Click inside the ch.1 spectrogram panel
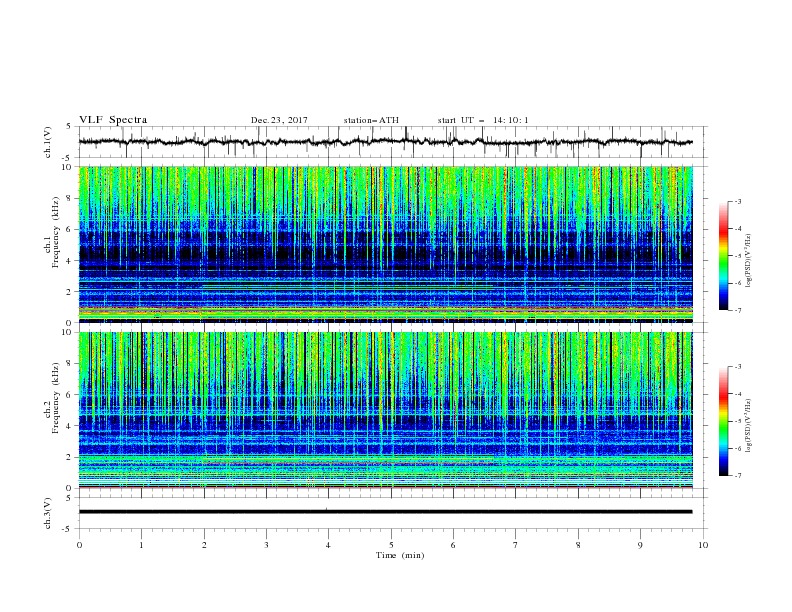792x612 pixels. 386,244
